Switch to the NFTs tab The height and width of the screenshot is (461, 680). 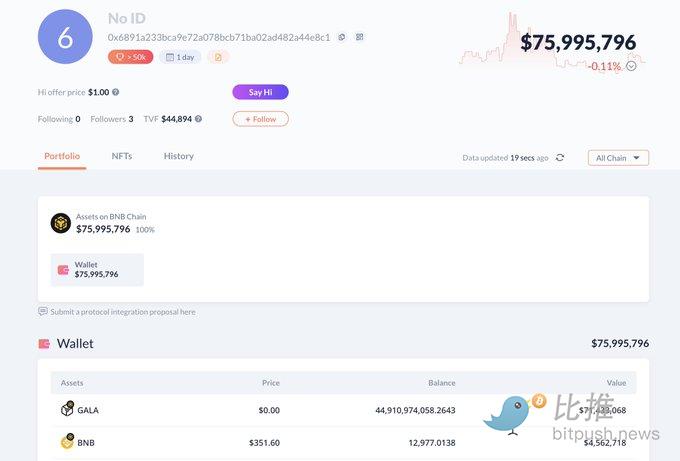pyautogui.click(x=121, y=156)
